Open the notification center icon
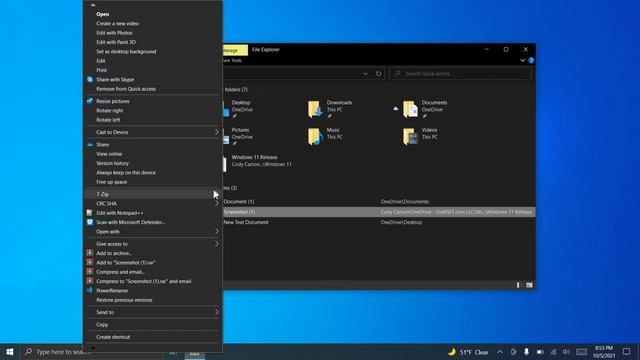This screenshot has width=640, height=360. coord(627,352)
